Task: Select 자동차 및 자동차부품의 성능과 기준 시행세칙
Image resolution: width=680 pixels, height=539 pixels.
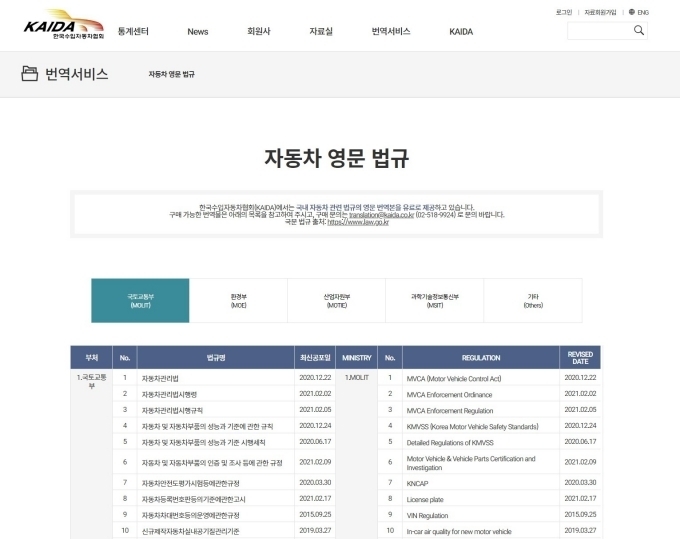Action: (203, 443)
